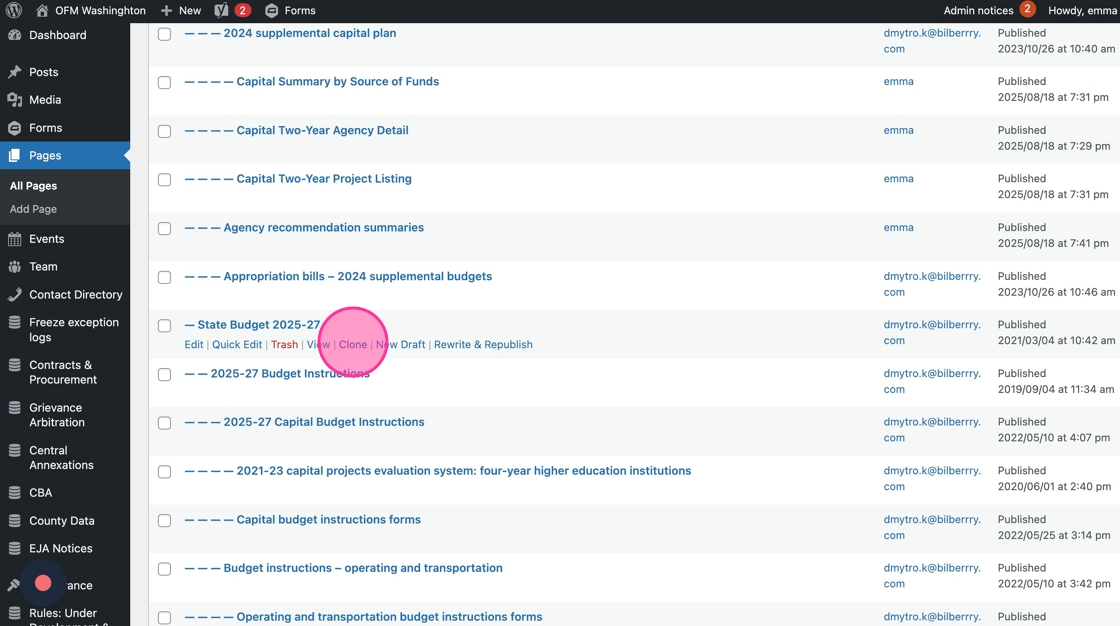Open the WordPress logo menu
Image resolution: width=1120 pixels, height=626 pixels.
14,10
